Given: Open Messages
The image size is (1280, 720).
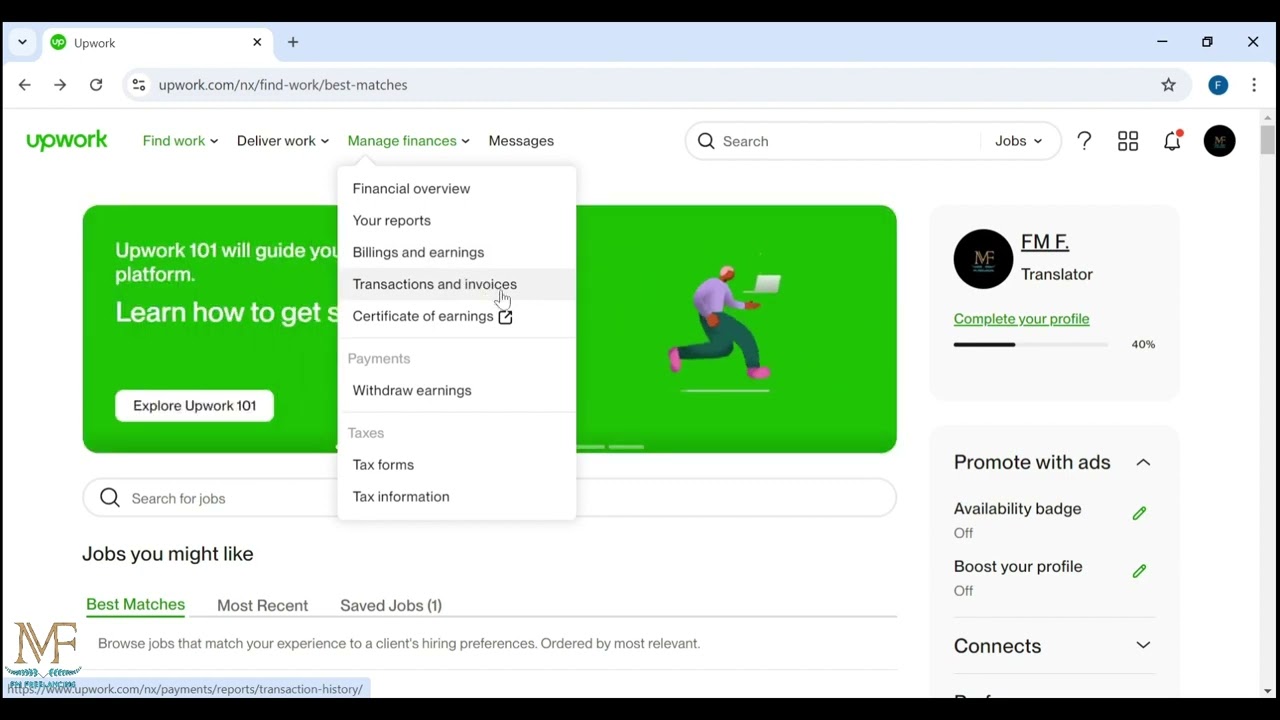Looking at the screenshot, I should [x=521, y=141].
